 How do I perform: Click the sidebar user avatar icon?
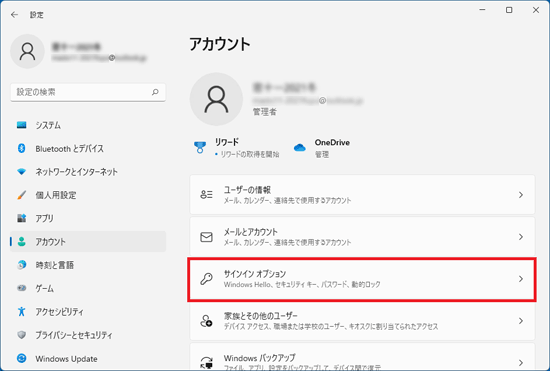point(27,51)
